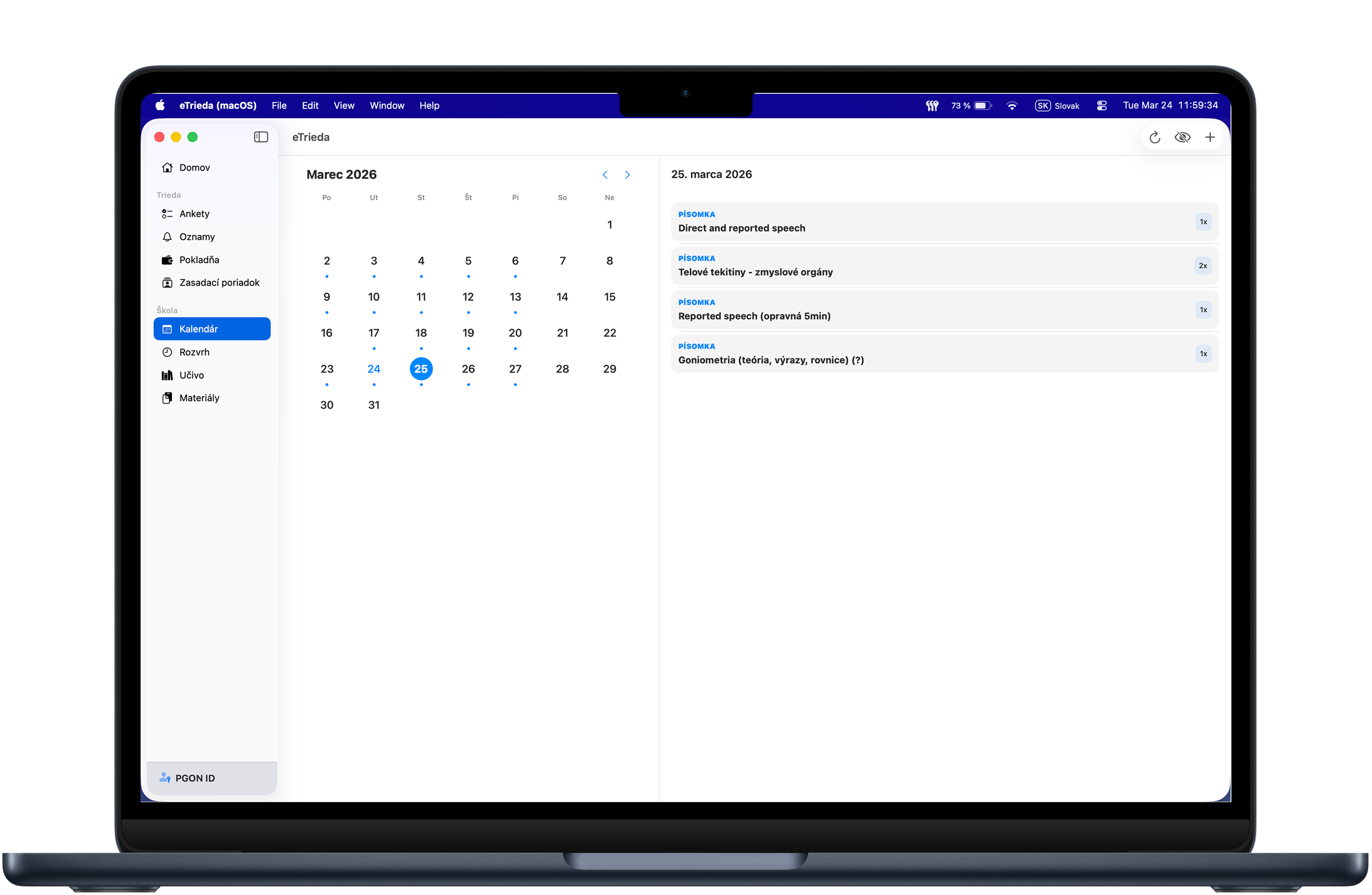1372x895 pixels.
Task: Toggle hidden events with crossed-eye icon
Action: click(1182, 137)
